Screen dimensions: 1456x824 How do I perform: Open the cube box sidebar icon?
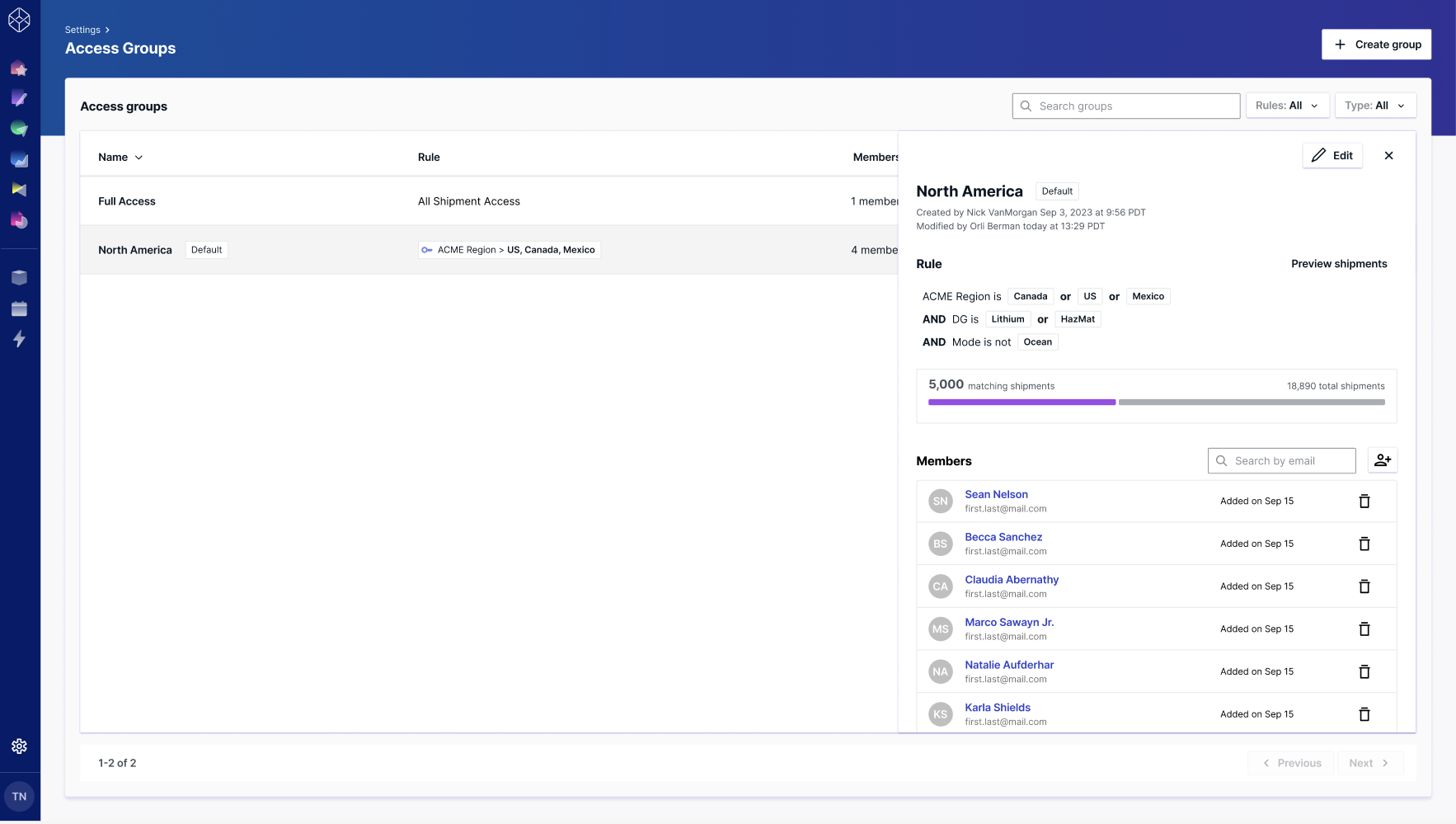(19, 278)
